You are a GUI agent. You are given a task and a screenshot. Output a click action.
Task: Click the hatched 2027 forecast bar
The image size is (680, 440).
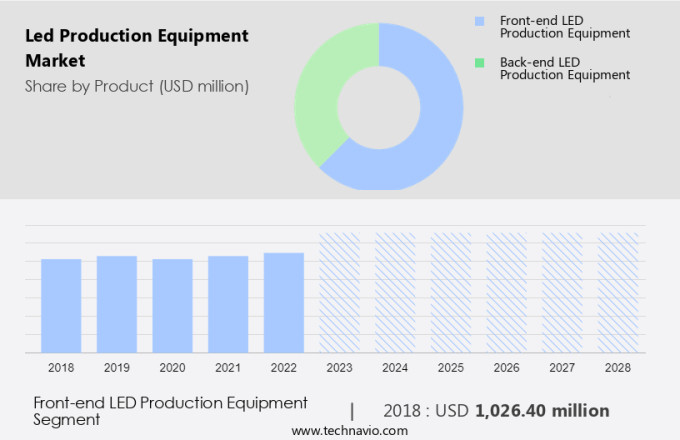(x=562, y=292)
